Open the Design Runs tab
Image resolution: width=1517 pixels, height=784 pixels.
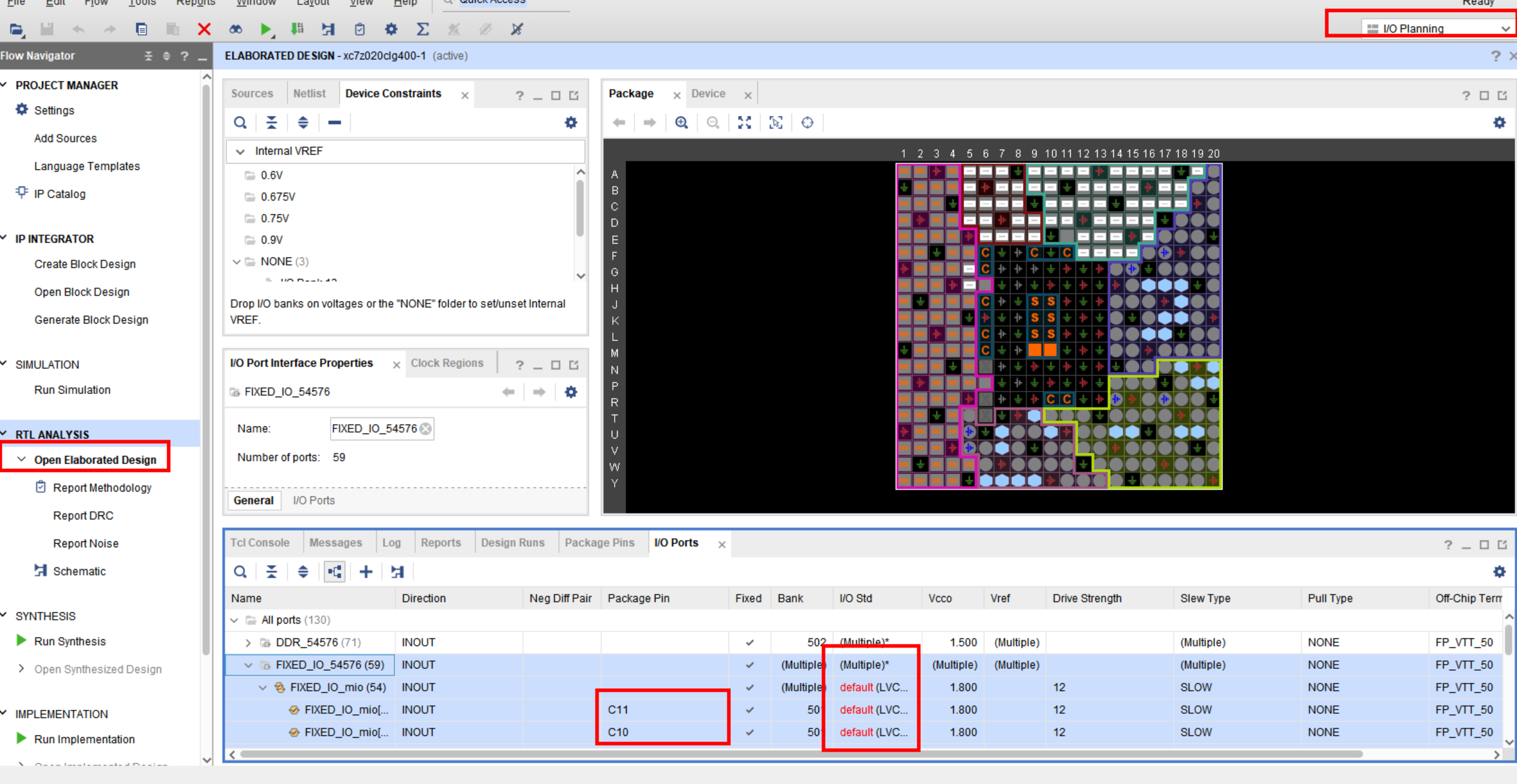[x=513, y=543]
